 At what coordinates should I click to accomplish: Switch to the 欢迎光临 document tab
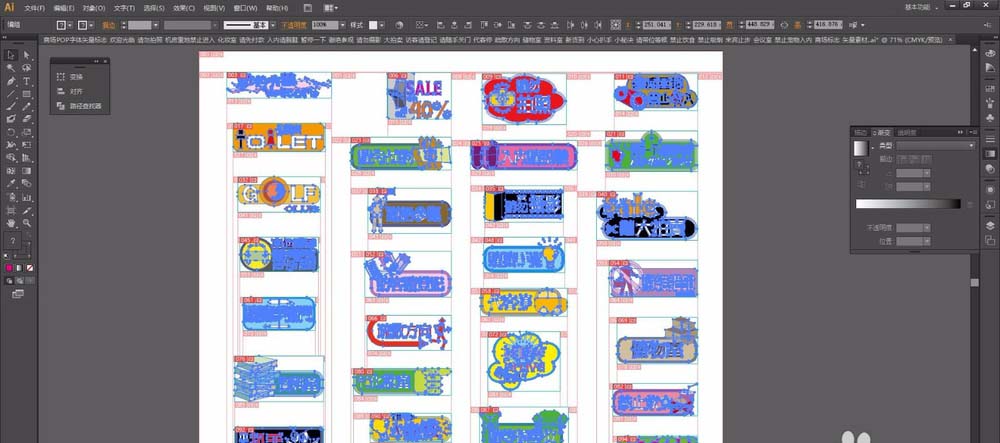click(x=122, y=40)
